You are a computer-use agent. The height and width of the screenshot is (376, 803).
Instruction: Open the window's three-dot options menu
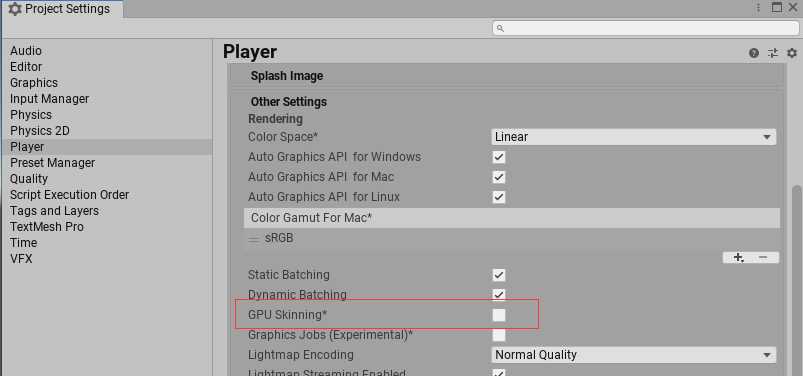(758, 8)
